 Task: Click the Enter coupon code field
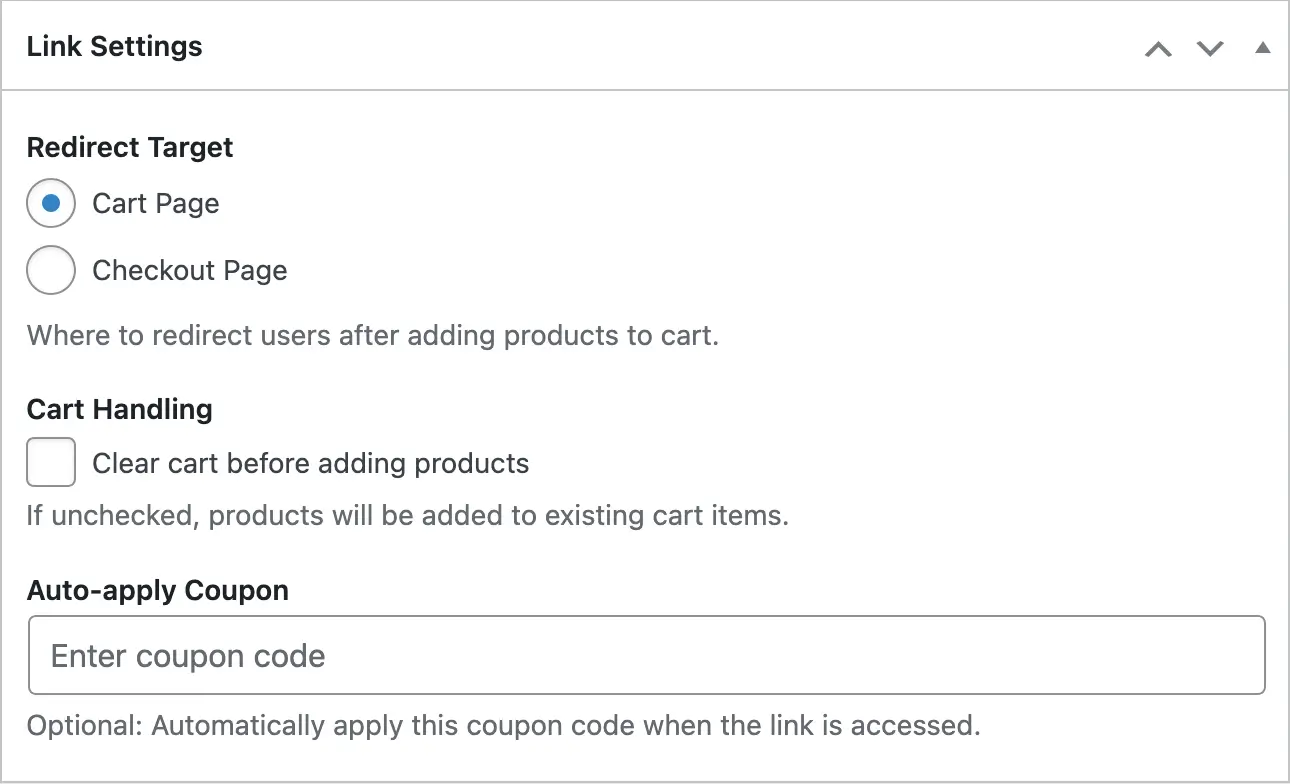(646, 656)
